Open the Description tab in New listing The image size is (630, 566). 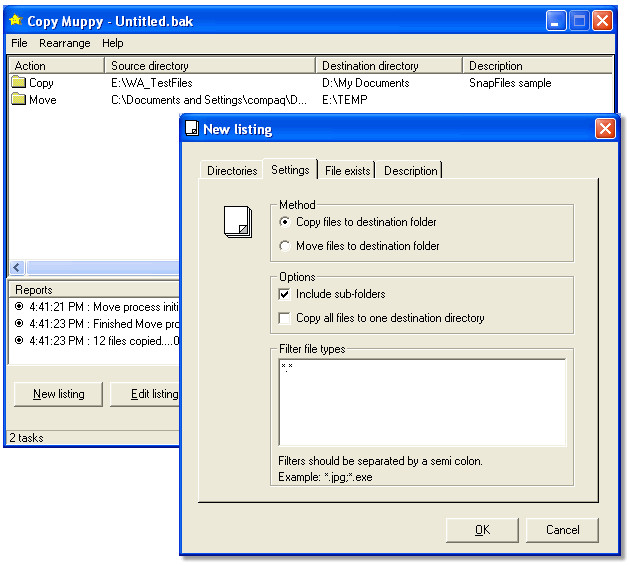(411, 171)
